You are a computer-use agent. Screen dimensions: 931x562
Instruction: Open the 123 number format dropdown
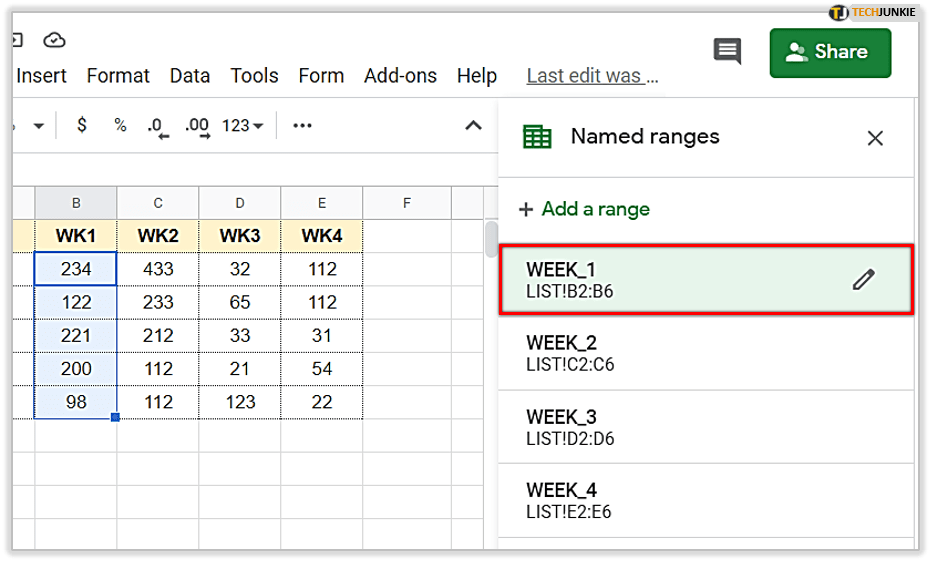click(x=243, y=126)
